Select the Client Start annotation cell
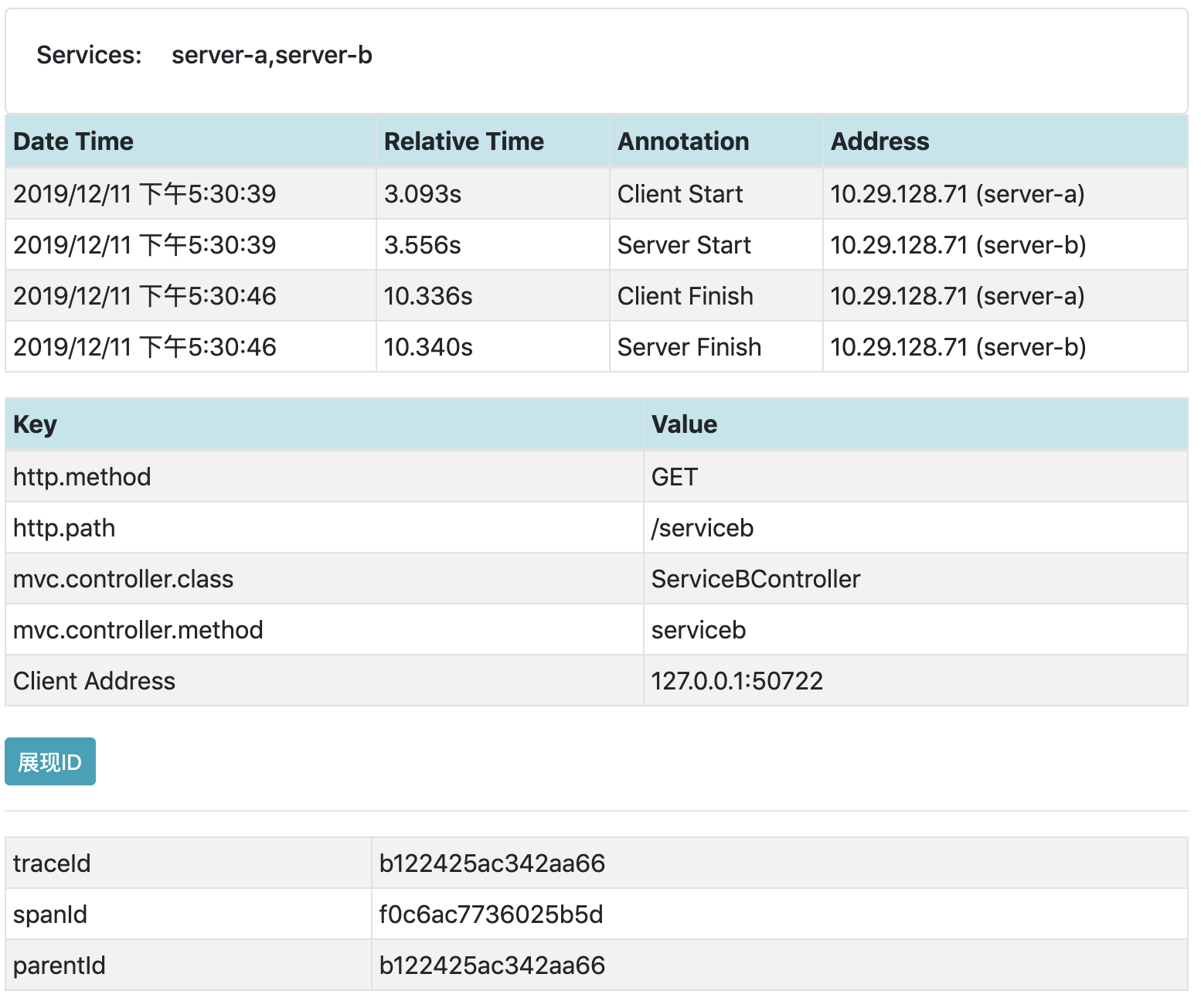Screen dimensions: 1201x1008 (680, 194)
